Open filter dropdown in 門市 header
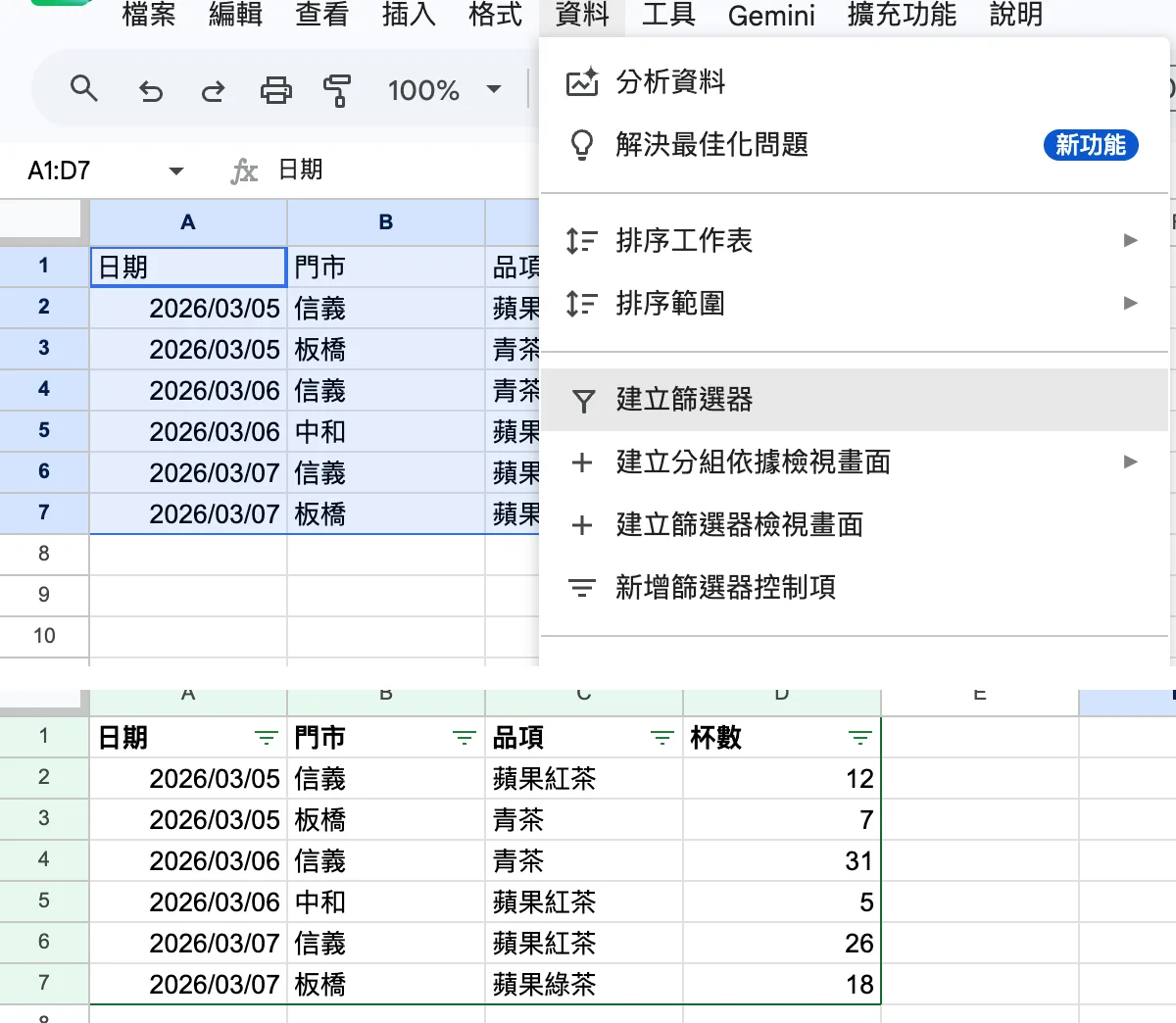 tap(464, 738)
